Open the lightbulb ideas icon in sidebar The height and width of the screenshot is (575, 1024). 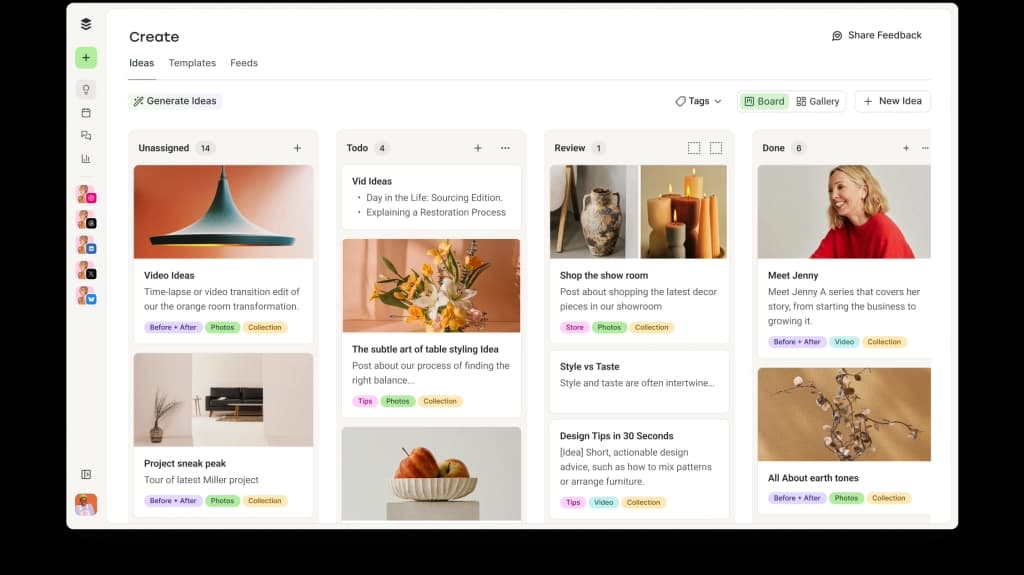pos(86,90)
